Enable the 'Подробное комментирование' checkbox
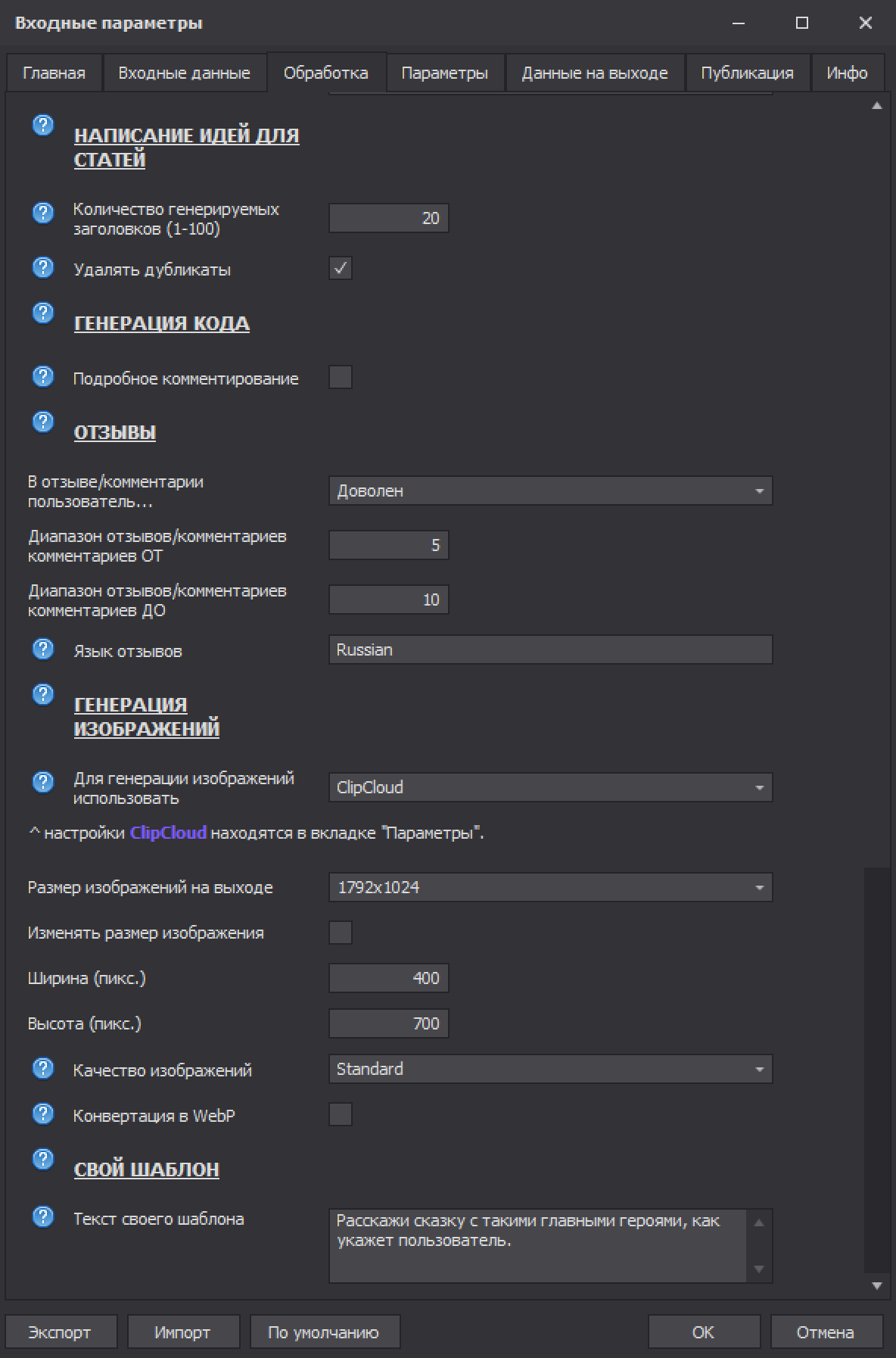This screenshot has height=1358, width=896. 341,377
